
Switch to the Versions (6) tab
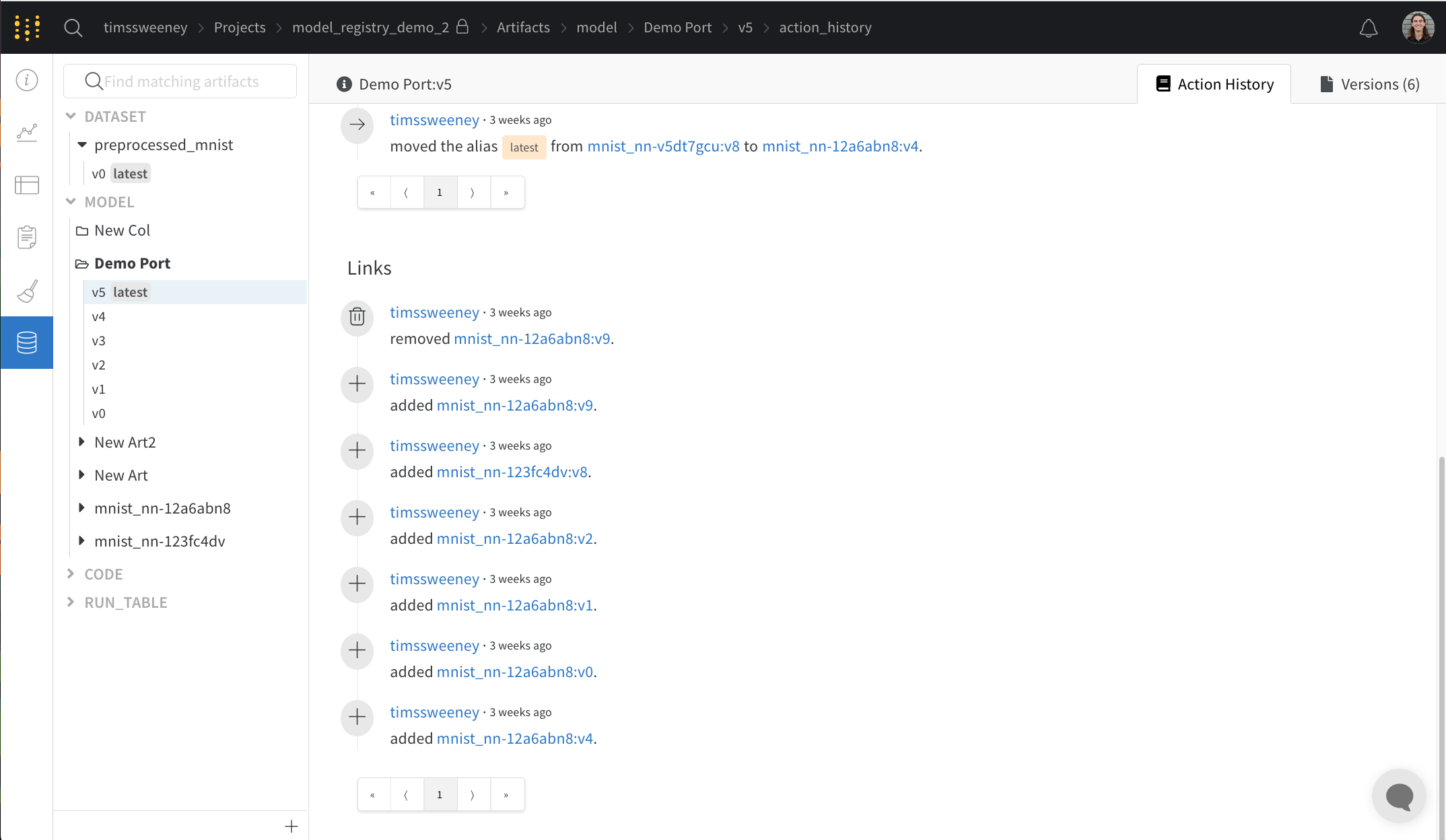tap(1369, 84)
